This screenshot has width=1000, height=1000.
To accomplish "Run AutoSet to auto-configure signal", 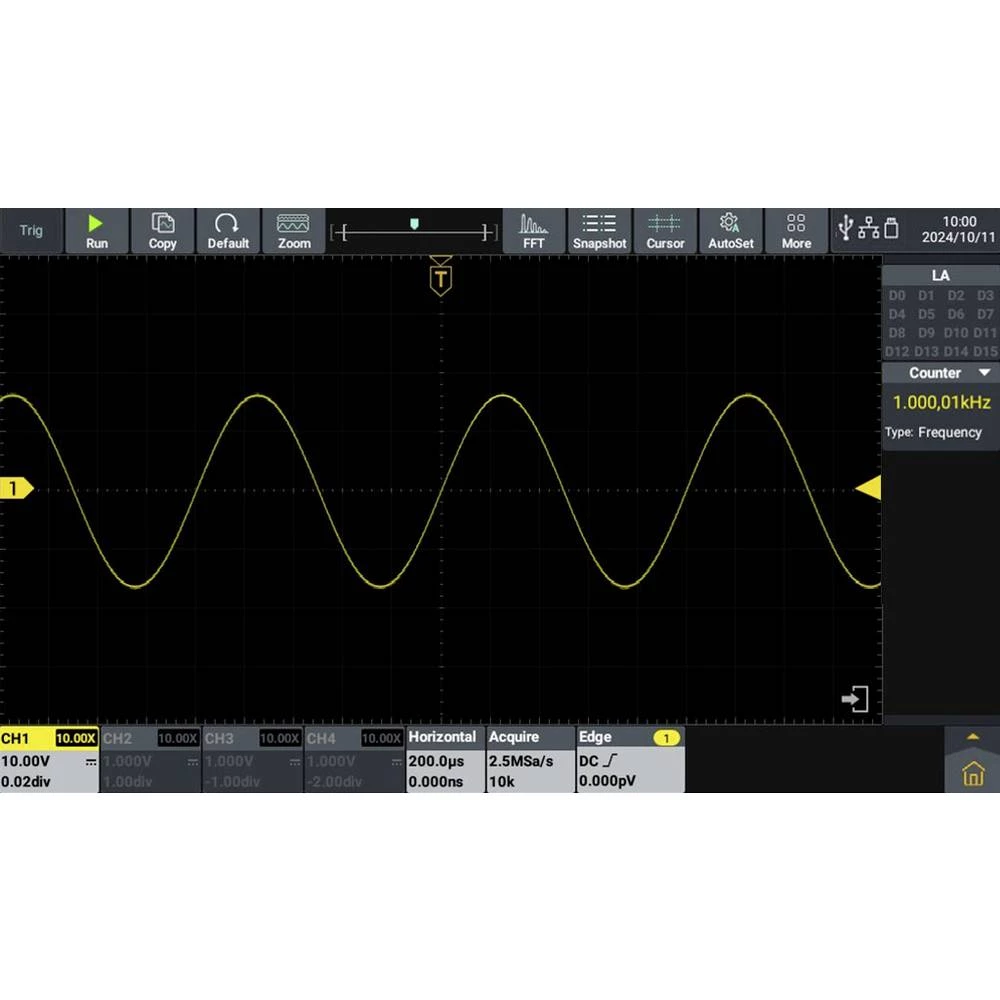I will point(731,231).
